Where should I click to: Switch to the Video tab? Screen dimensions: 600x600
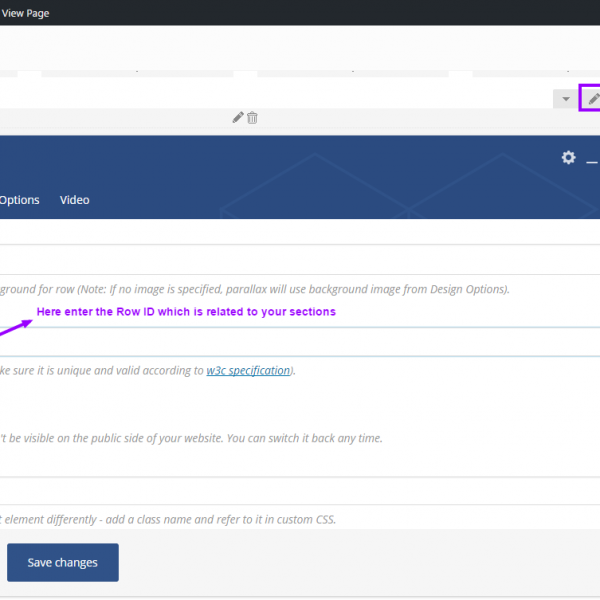74,200
